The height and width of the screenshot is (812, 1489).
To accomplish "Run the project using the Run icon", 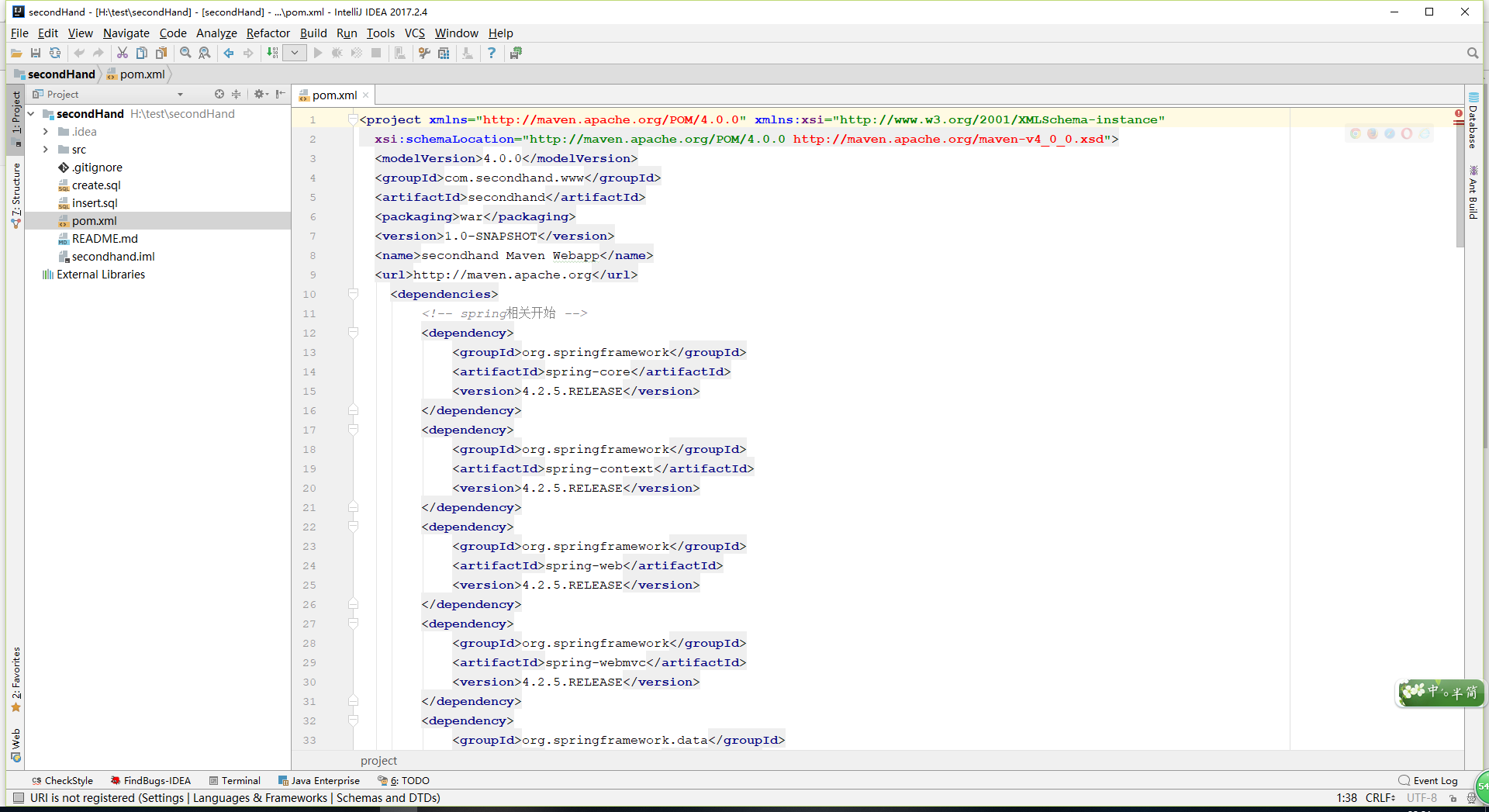I will click(318, 53).
